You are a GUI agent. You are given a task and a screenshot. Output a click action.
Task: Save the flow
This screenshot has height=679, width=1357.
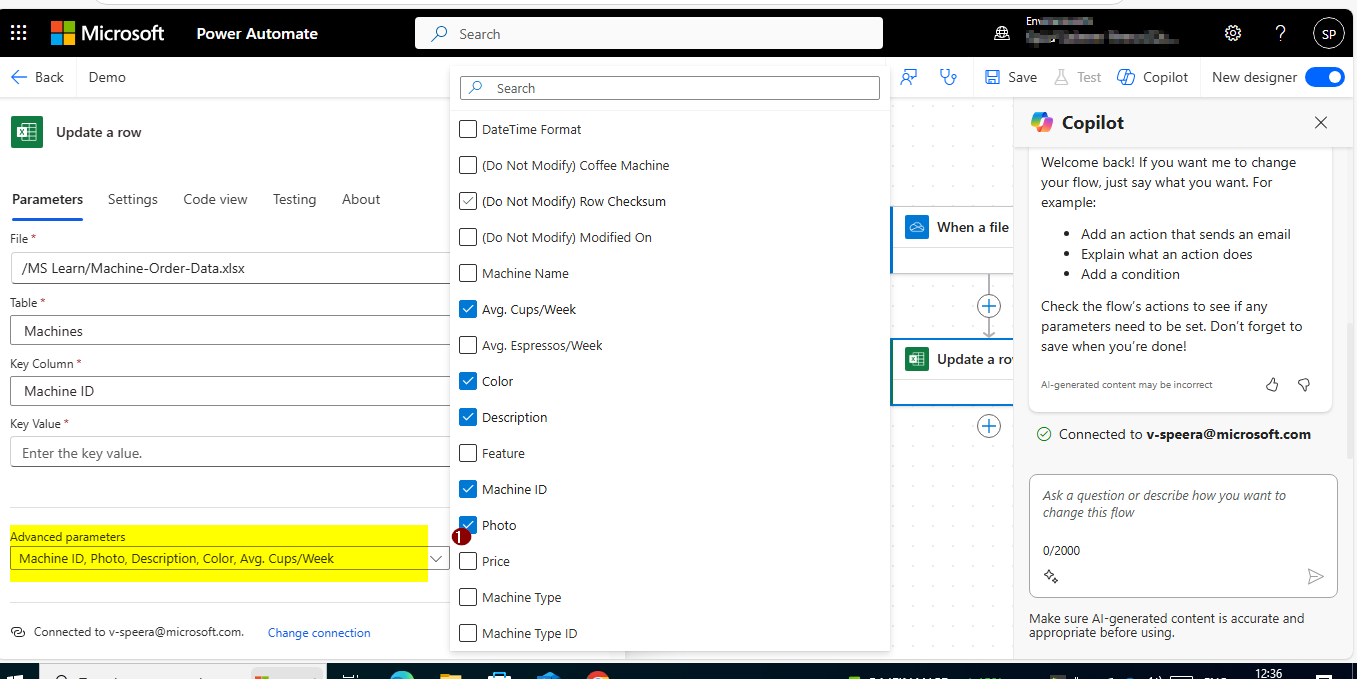click(1011, 77)
